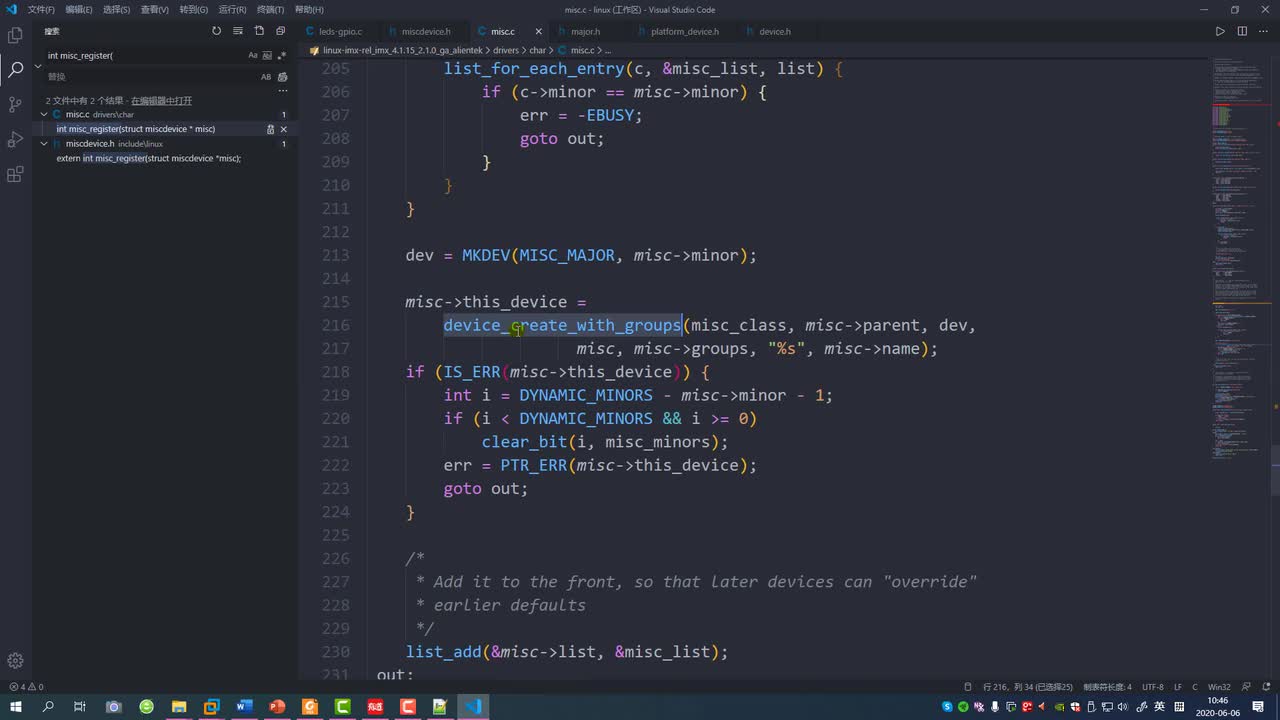
Task: Close the misc.c editor tab
Action: point(540,32)
